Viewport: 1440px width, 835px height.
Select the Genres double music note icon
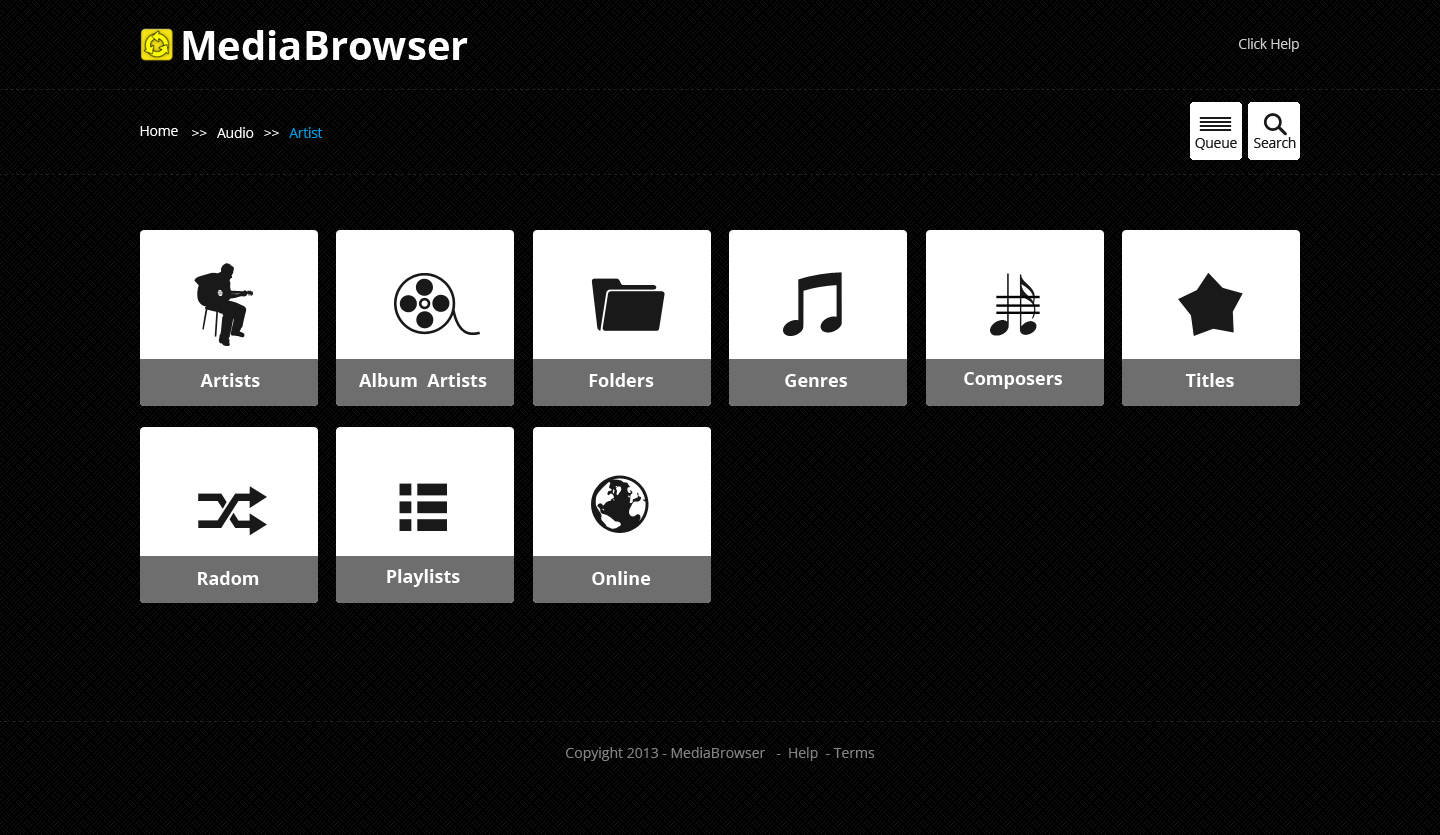813,304
